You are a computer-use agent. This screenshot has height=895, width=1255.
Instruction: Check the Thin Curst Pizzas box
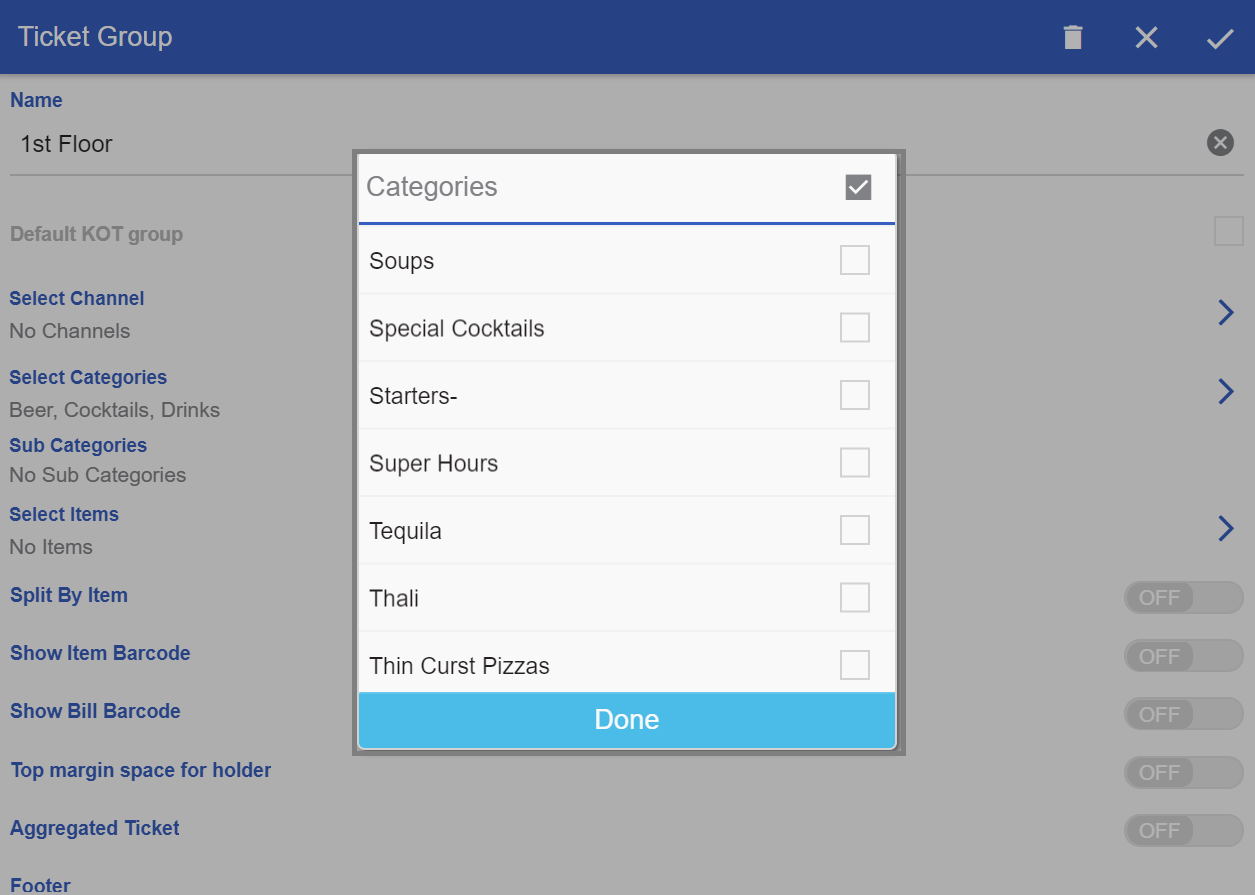tap(855, 665)
